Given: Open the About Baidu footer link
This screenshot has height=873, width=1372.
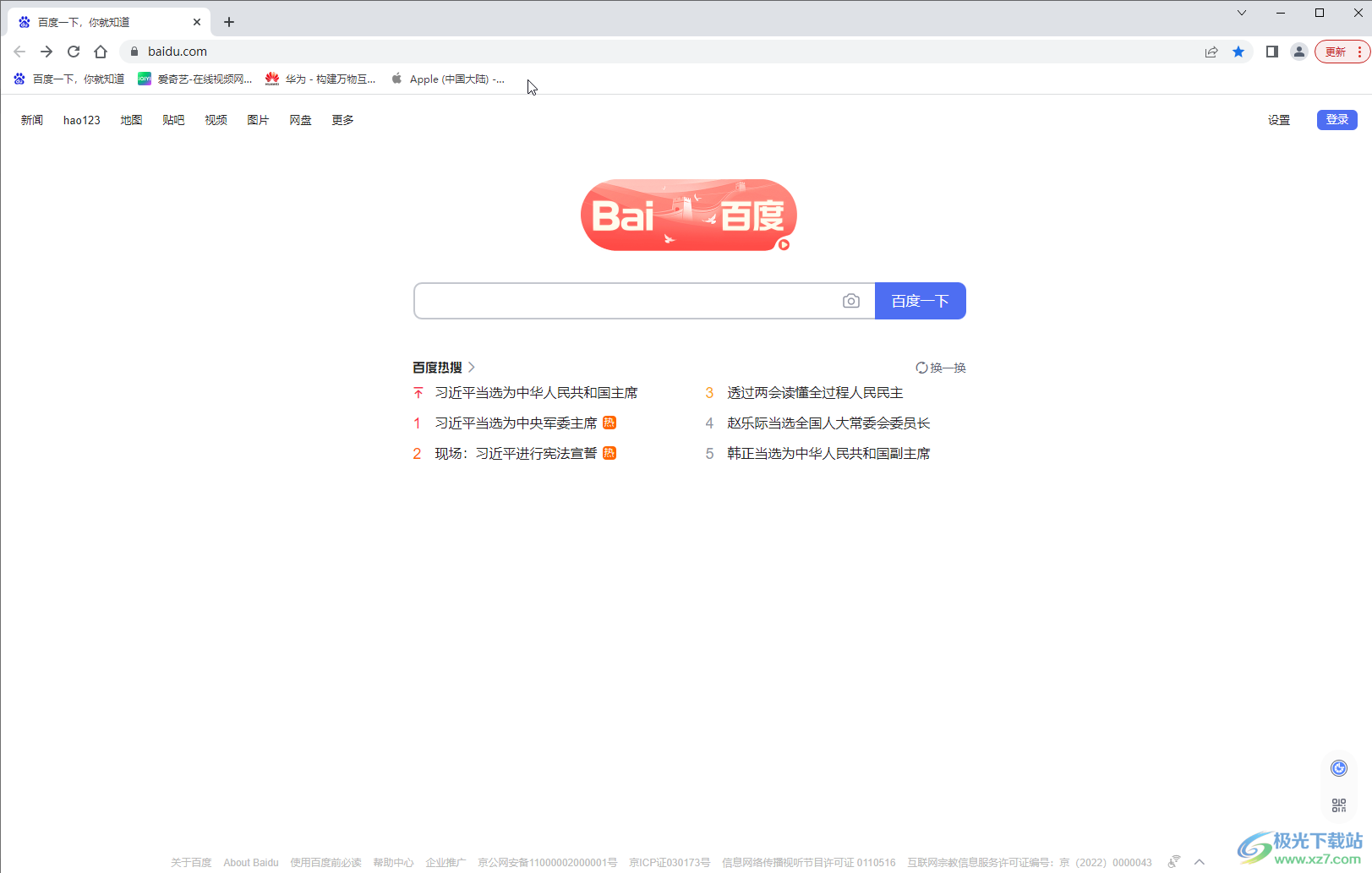Looking at the screenshot, I should (251, 863).
